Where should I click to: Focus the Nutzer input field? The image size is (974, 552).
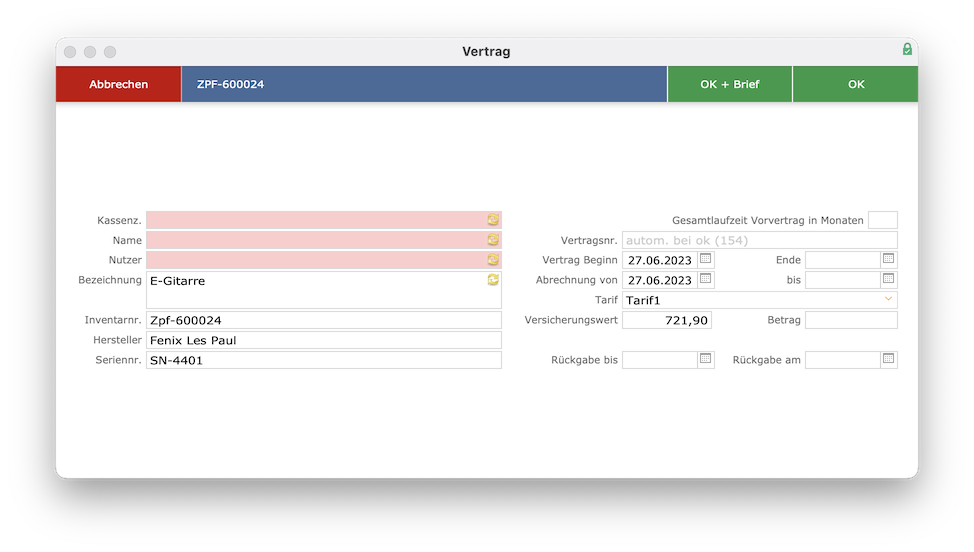324,260
